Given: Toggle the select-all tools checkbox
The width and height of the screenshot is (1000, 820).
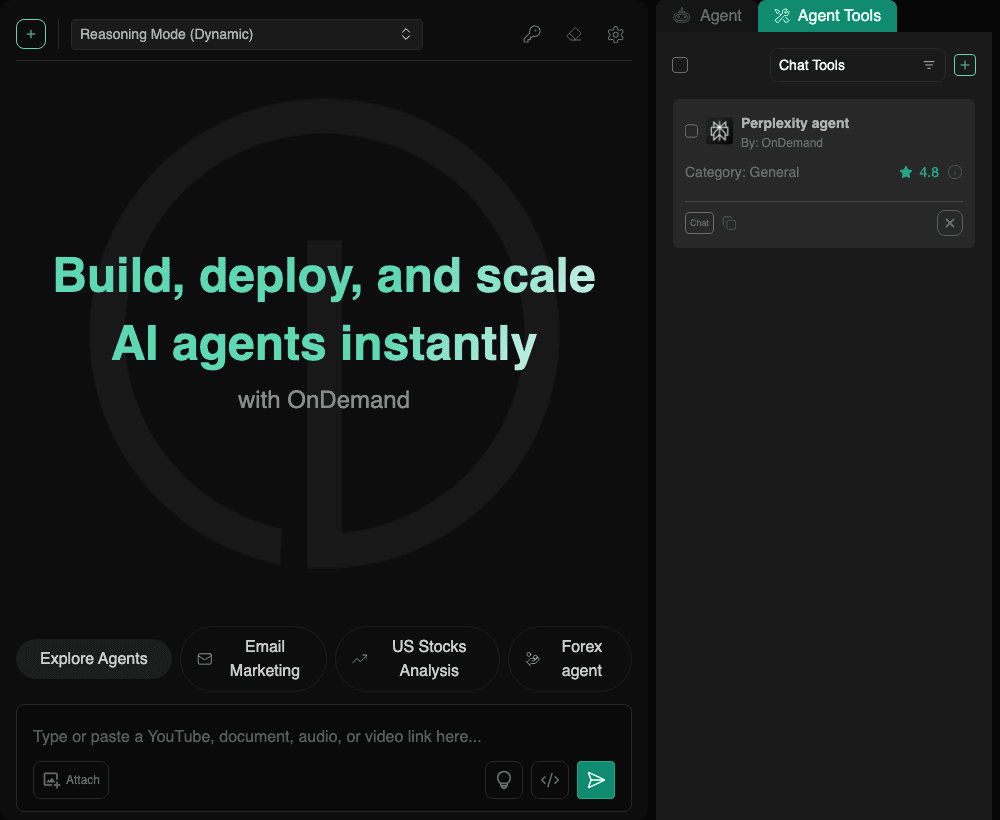Looking at the screenshot, I should [680, 65].
